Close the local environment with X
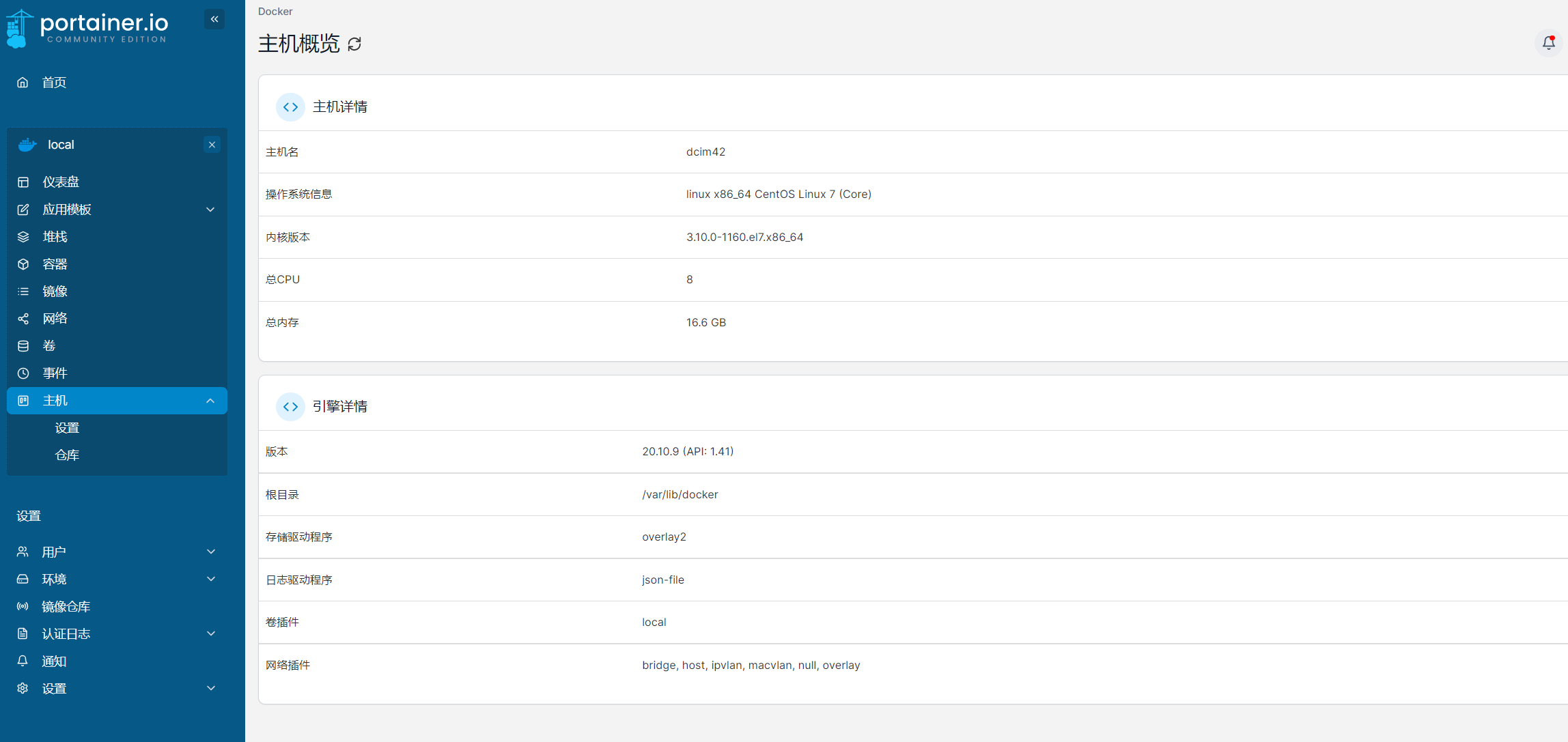The width and height of the screenshot is (1568, 742). click(x=212, y=145)
